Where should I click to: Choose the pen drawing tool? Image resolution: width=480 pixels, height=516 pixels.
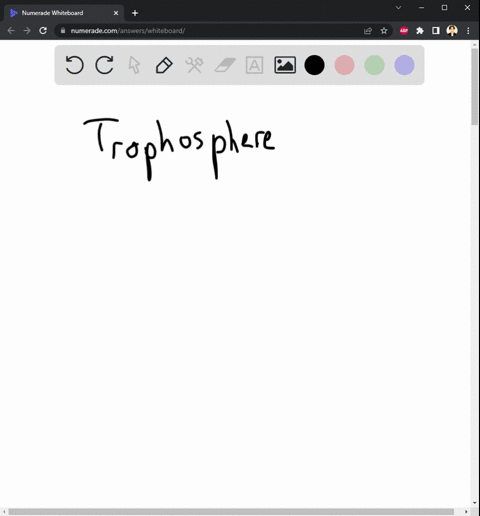(164, 65)
